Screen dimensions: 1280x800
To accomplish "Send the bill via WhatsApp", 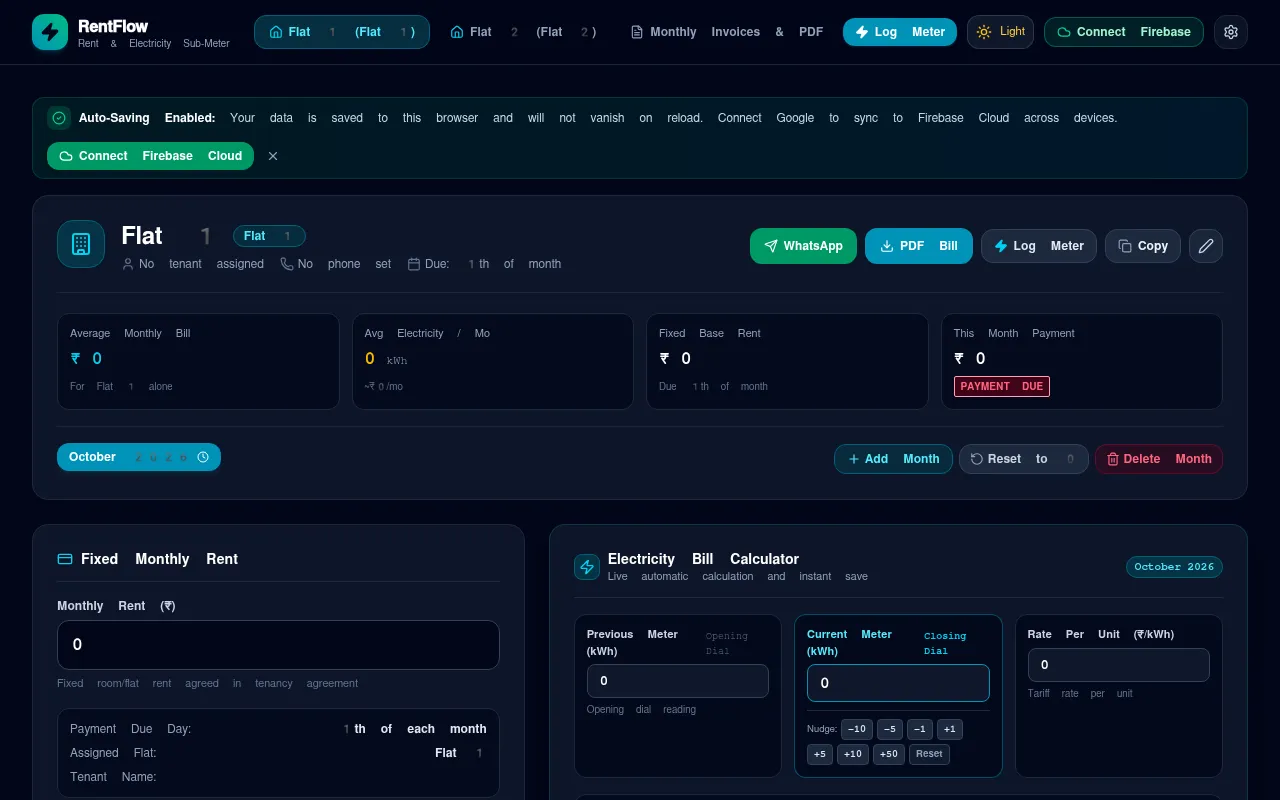I will tap(803, 246).
